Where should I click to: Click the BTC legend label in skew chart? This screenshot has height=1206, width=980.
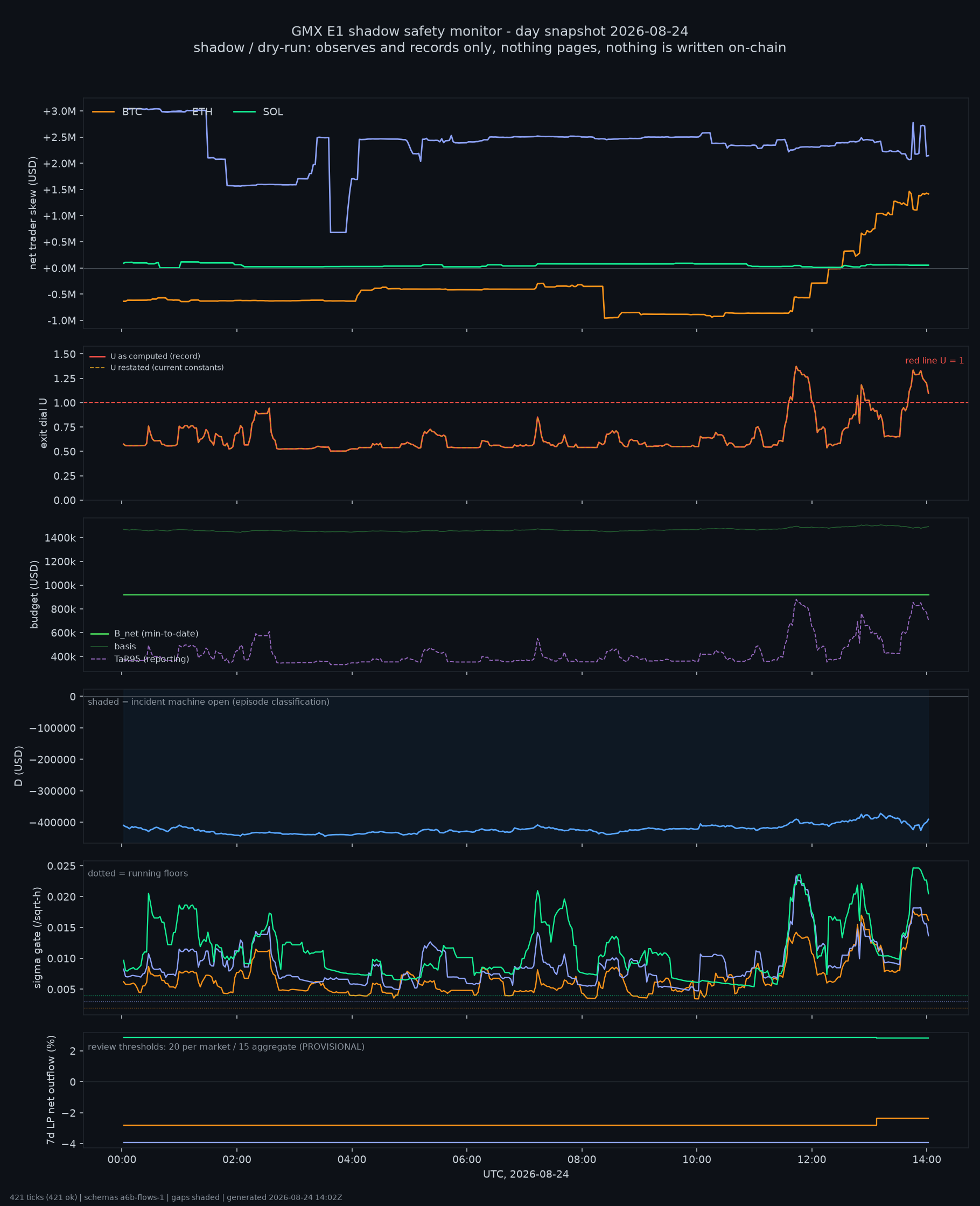point(132,112)
